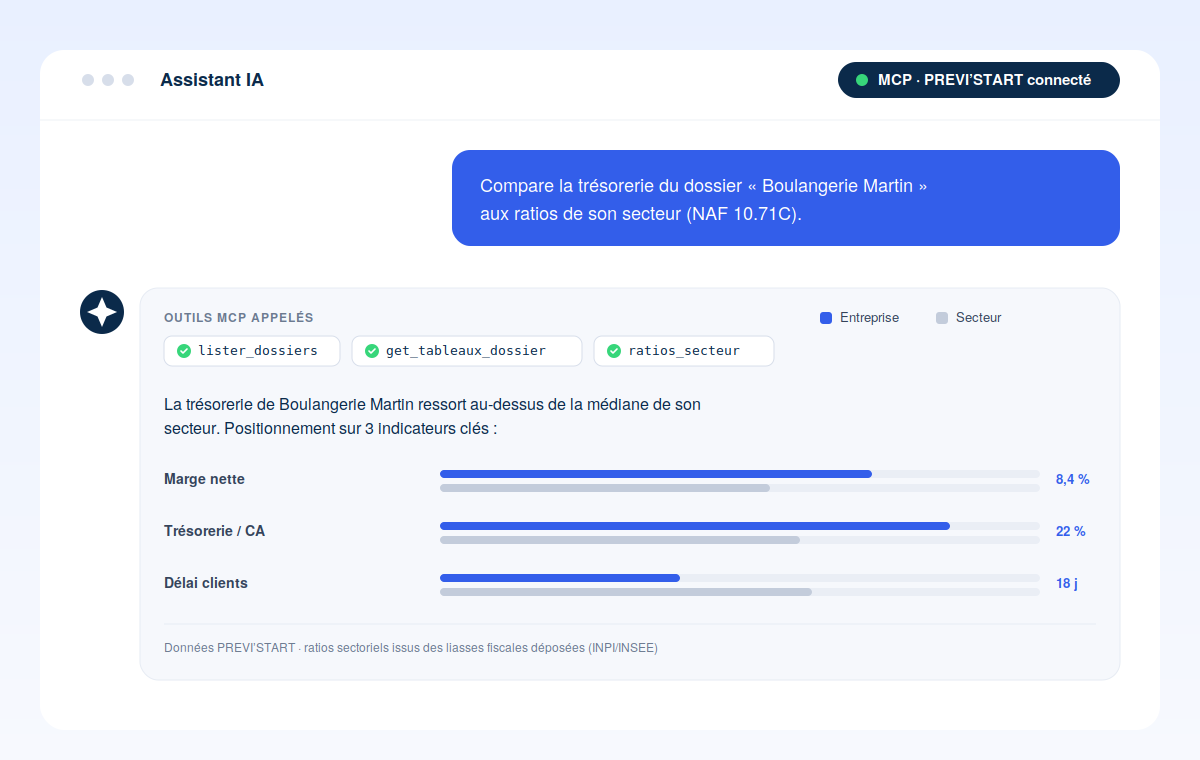Click the blue Marge nette enterprise bar
The width and height of the screenshot is (1200, 760).
656,474
